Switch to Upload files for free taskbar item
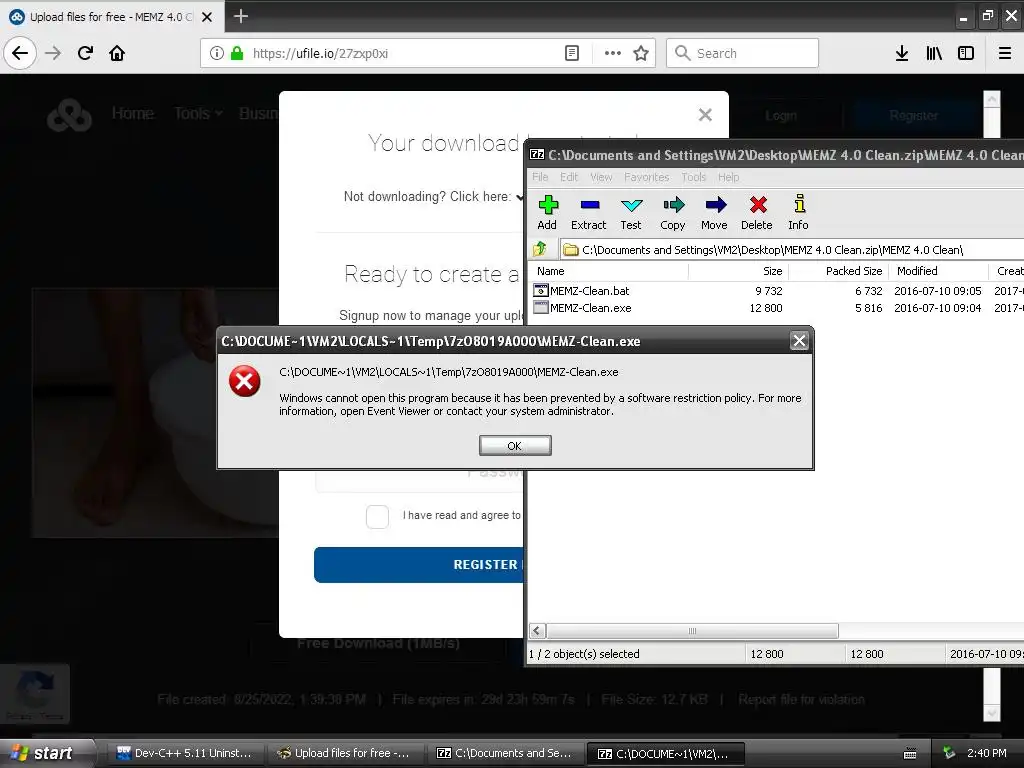Screen dimensions: 1024x768 coord(345,753)
